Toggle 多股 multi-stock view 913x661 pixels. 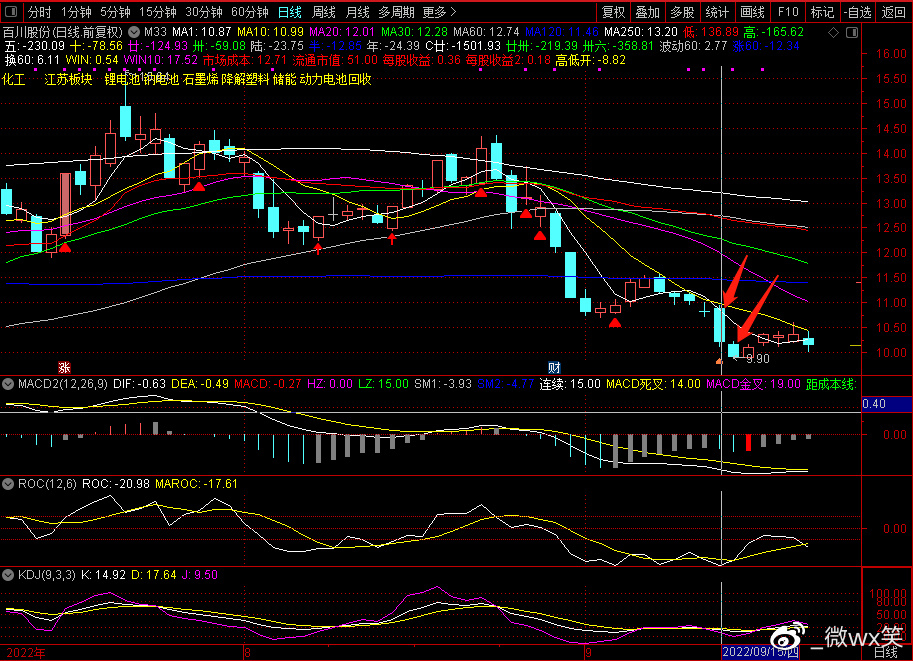[682, 13]
